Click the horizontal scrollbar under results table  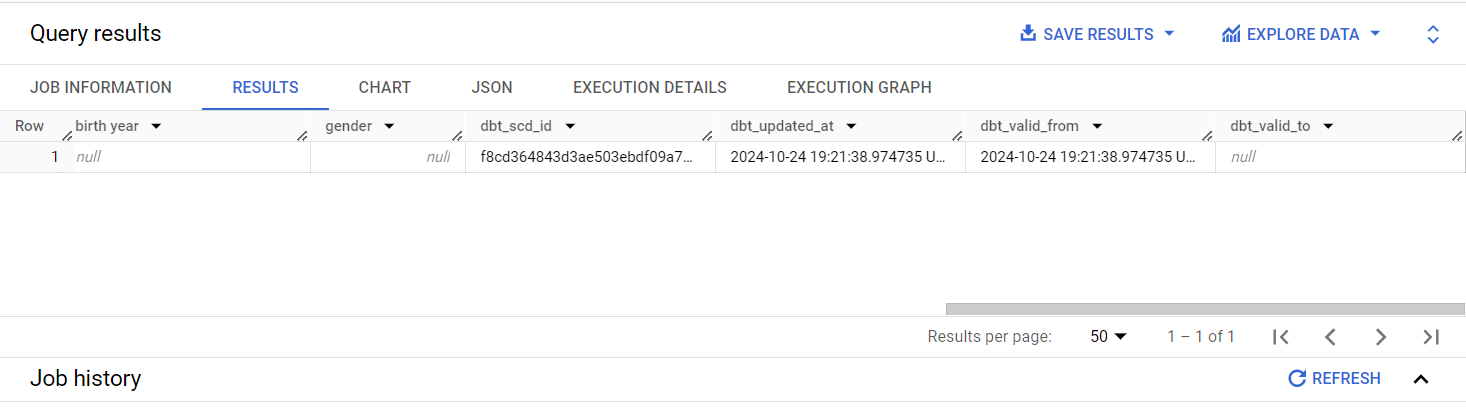pos(1205,309)
